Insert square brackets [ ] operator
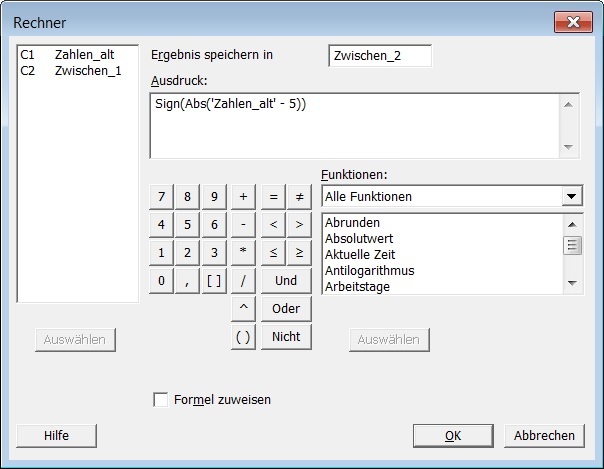 click(214, 281)
